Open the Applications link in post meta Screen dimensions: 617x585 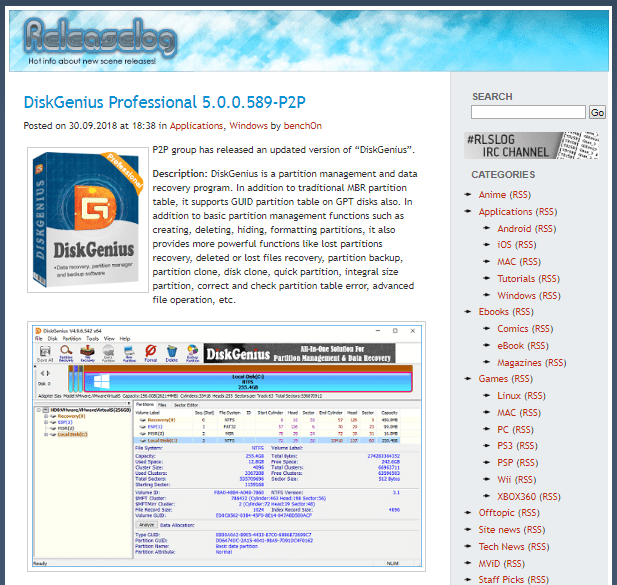tap(196, 126)
